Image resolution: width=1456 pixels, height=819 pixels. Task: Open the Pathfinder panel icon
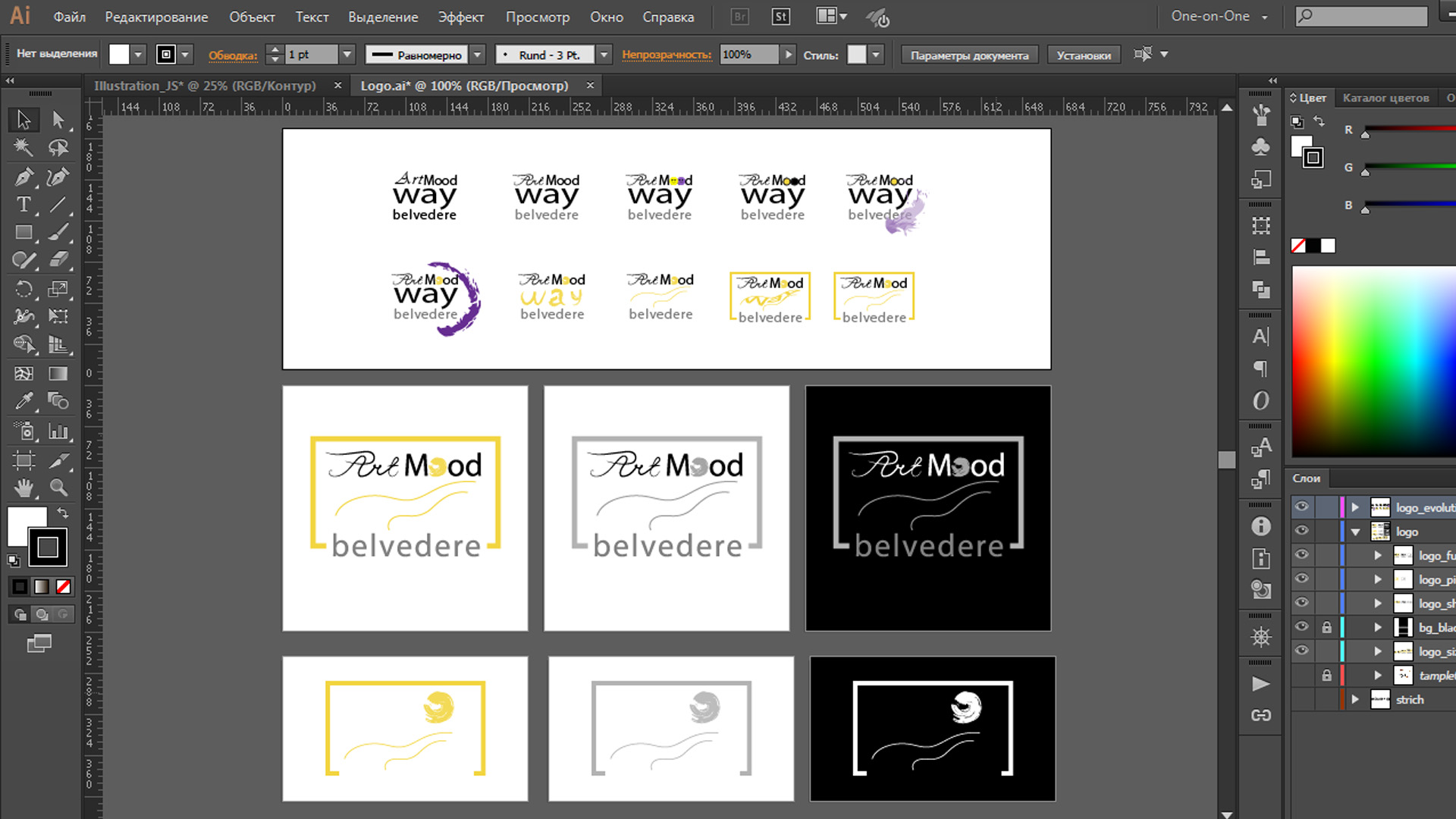pyautogui.click(x=1260, y=289)
